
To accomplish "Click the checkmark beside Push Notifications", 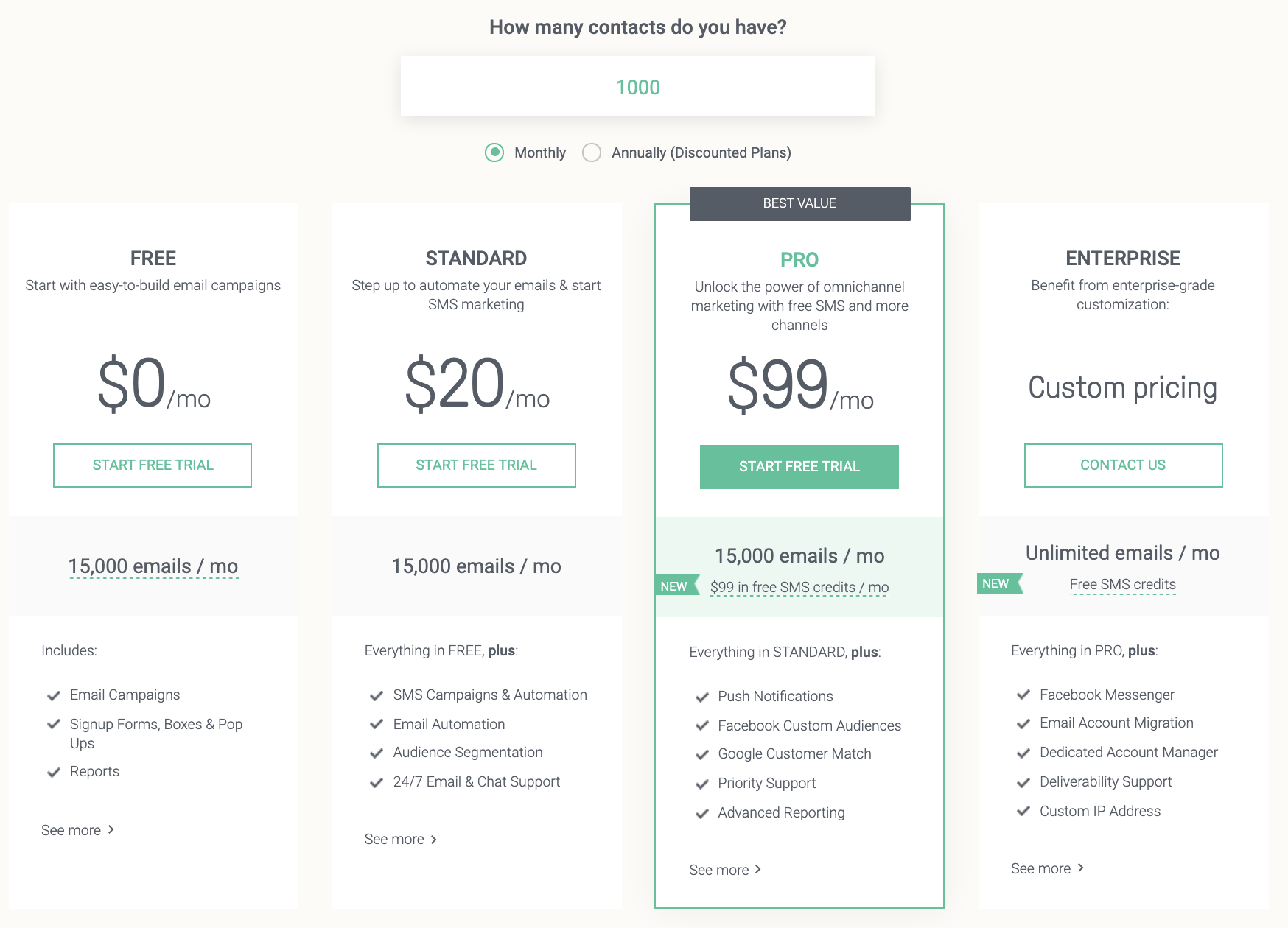I will pos(702,697).
